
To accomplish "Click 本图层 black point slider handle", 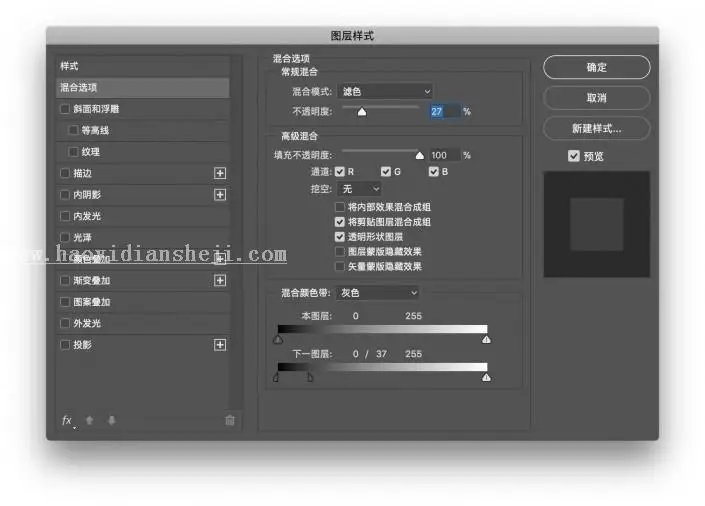I will [x=278, y=340].
